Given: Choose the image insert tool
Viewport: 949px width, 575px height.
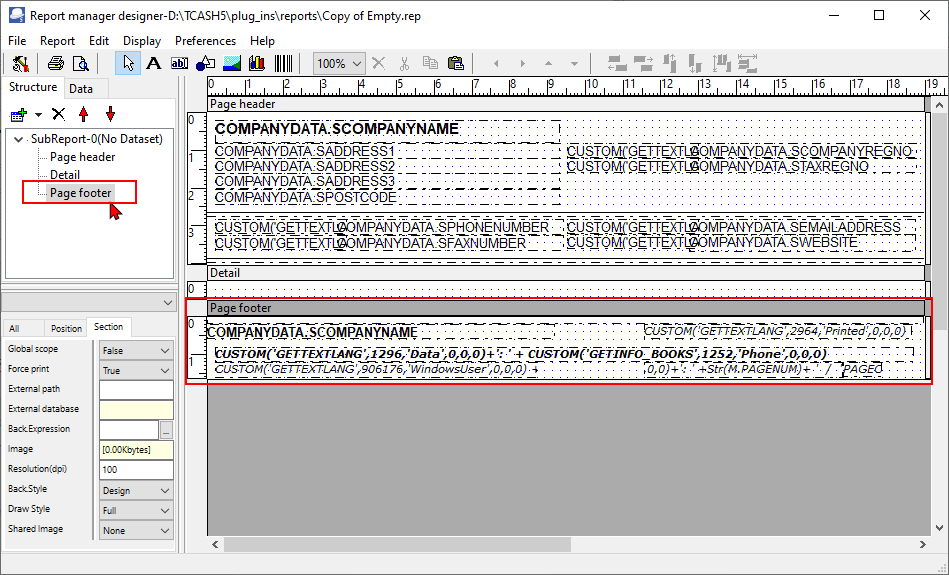Looking at the screenshot, I should click(x=232, y=63).
